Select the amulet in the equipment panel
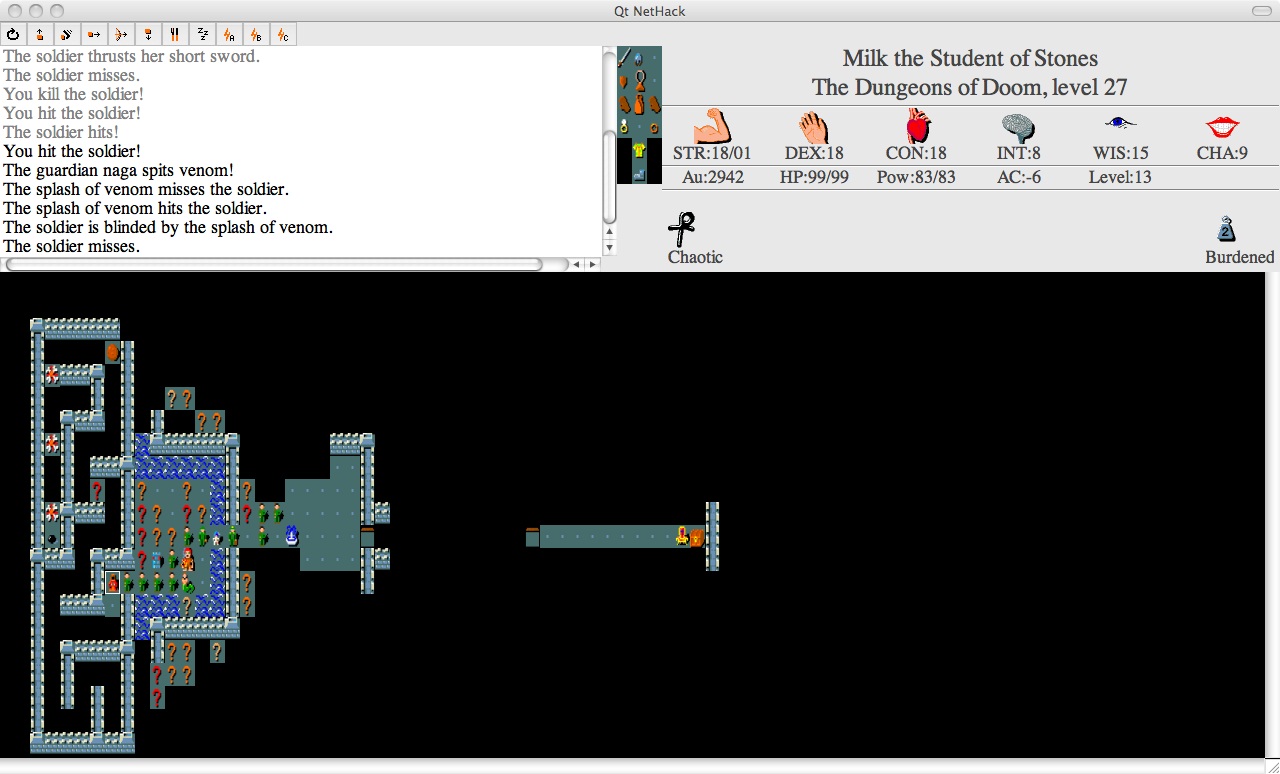 (x=639, y=79)
